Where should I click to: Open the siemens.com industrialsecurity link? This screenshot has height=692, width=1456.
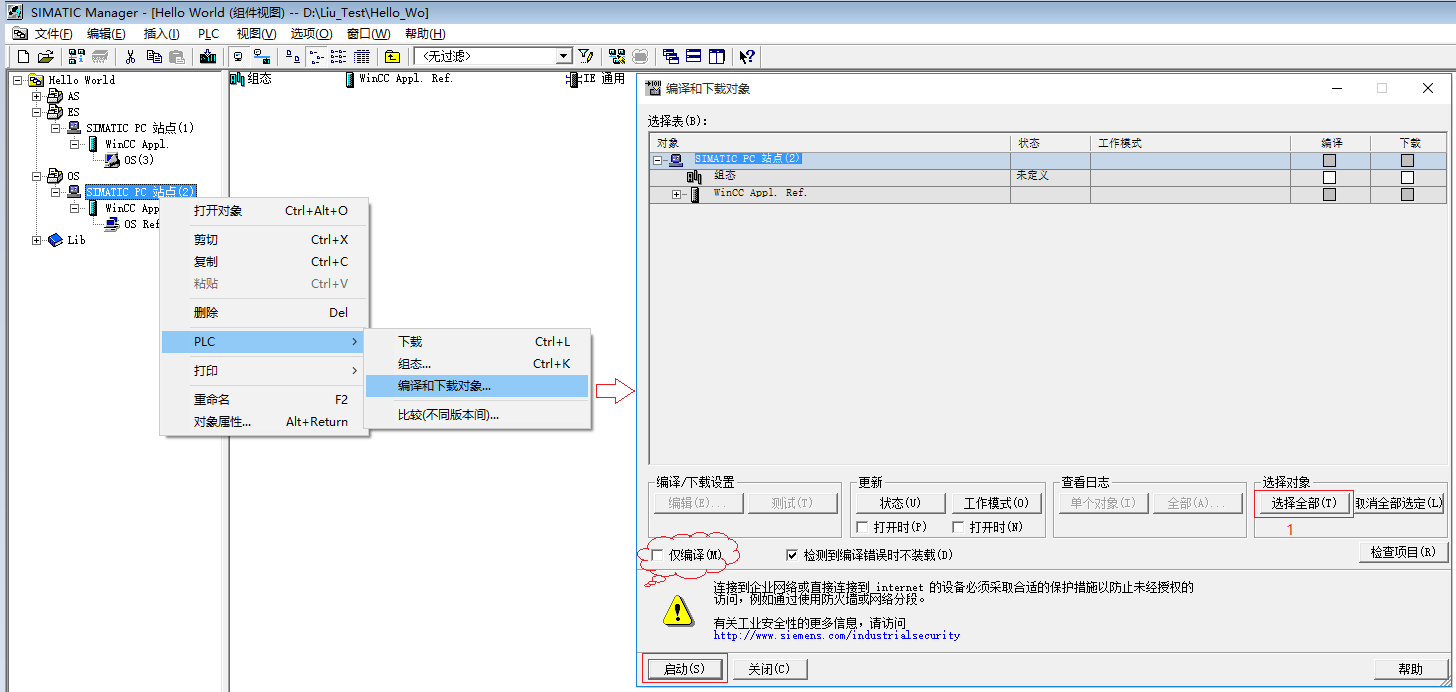(x=836, y=635)
